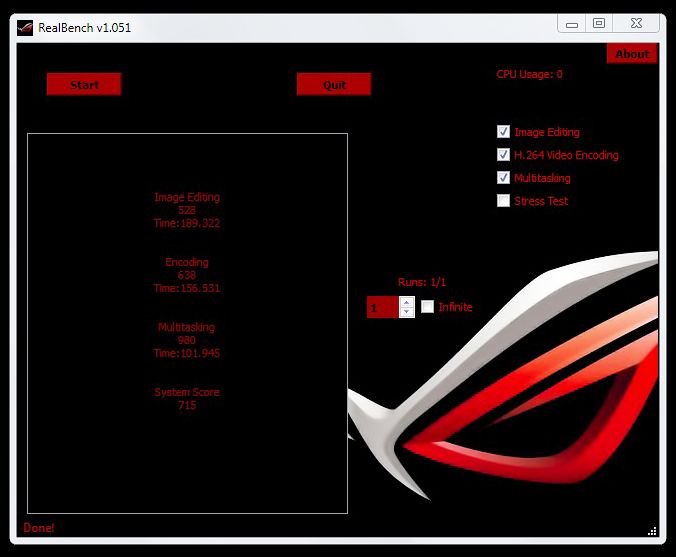Click the 'Image Editing' result label

187,197
